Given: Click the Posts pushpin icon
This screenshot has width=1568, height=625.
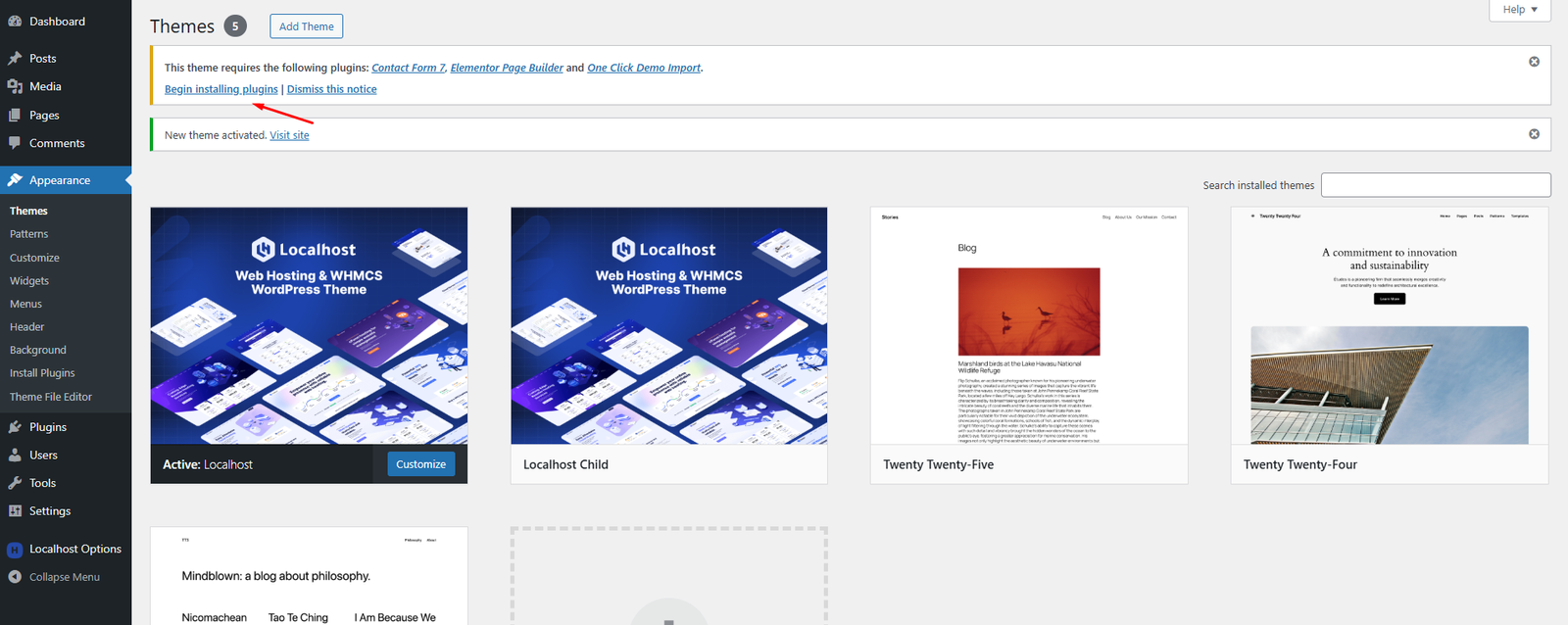Looking at the screenshot, I should (x=15, y=59).
